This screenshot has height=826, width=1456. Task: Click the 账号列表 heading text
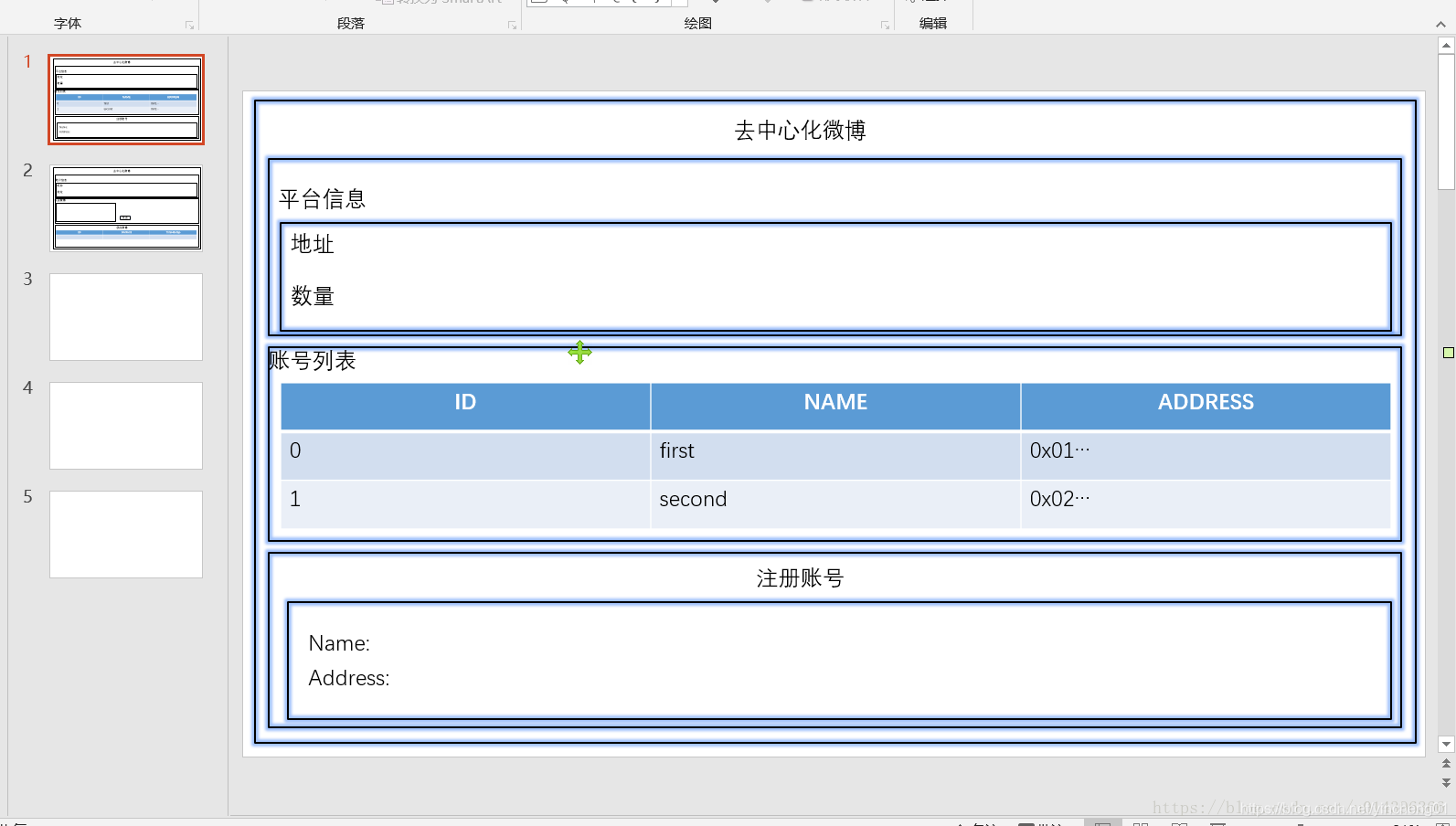pos(312,361)
